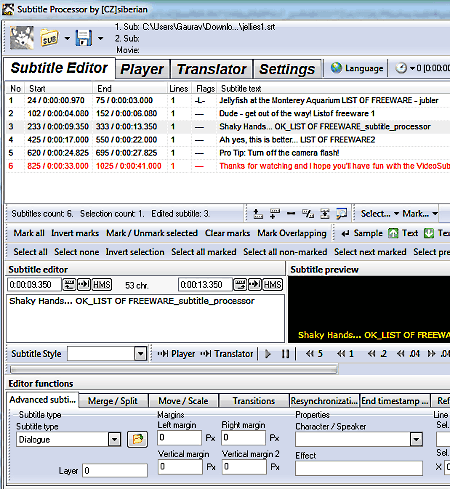Switch to Player tab
The image size is (450, 489).
pyautogui.click(x=142, y=69)
